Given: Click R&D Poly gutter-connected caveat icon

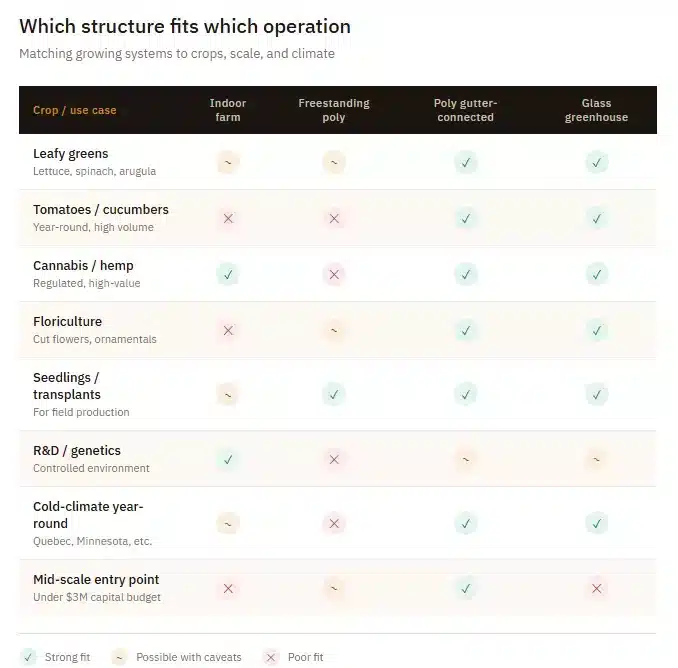Looking at the screenshot, I should (x=465, y=459).
